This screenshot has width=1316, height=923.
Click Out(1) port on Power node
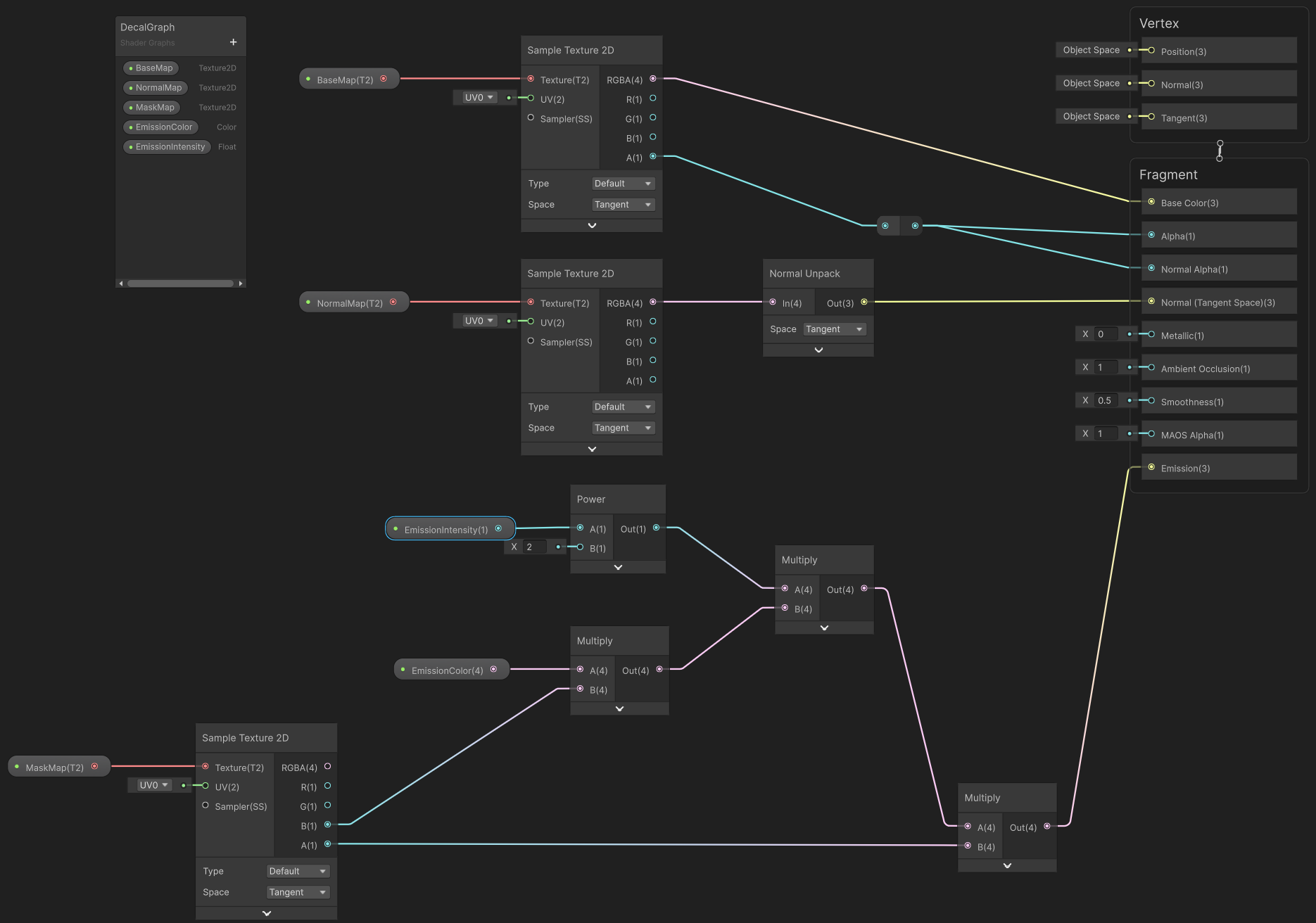(656, 528)
